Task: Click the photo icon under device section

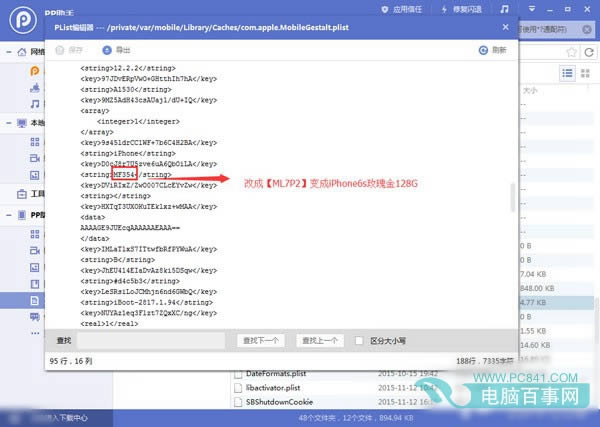Action: point(35,267)
